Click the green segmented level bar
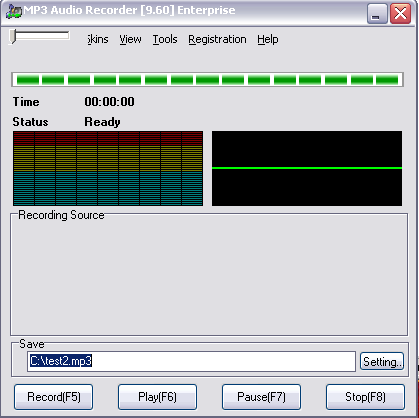Screen dimensions: 419x418 [x=207, y=80]
